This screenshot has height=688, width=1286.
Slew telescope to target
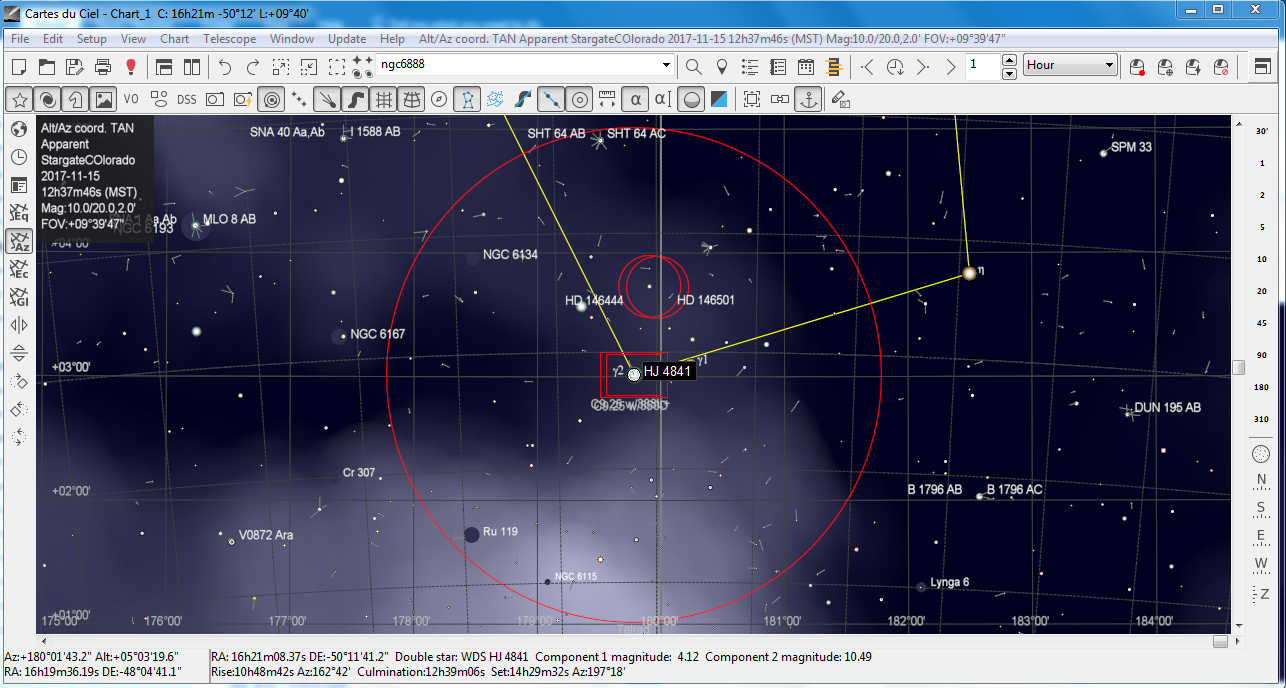(1165, 67)
